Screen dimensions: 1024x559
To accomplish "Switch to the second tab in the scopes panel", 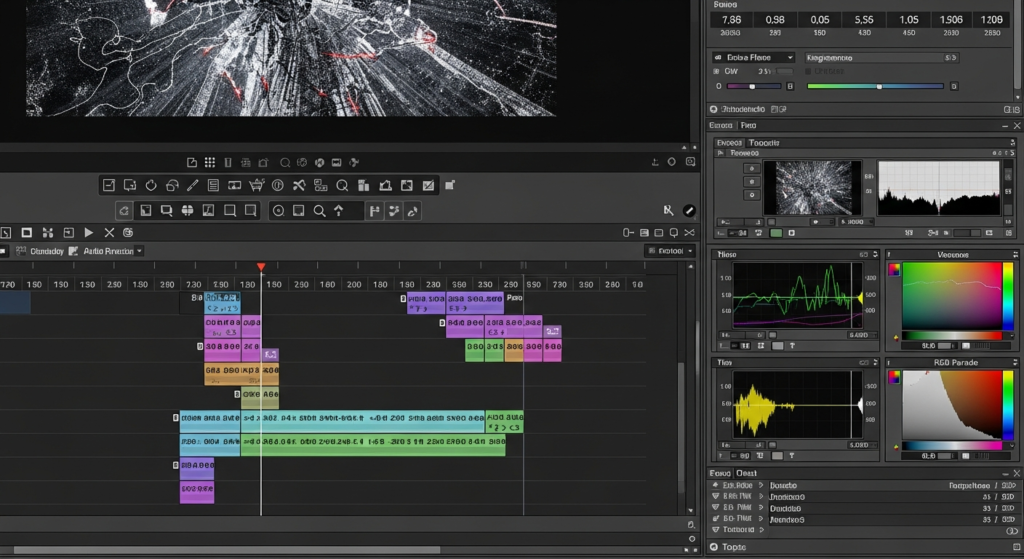I will (x=748, y=126).
